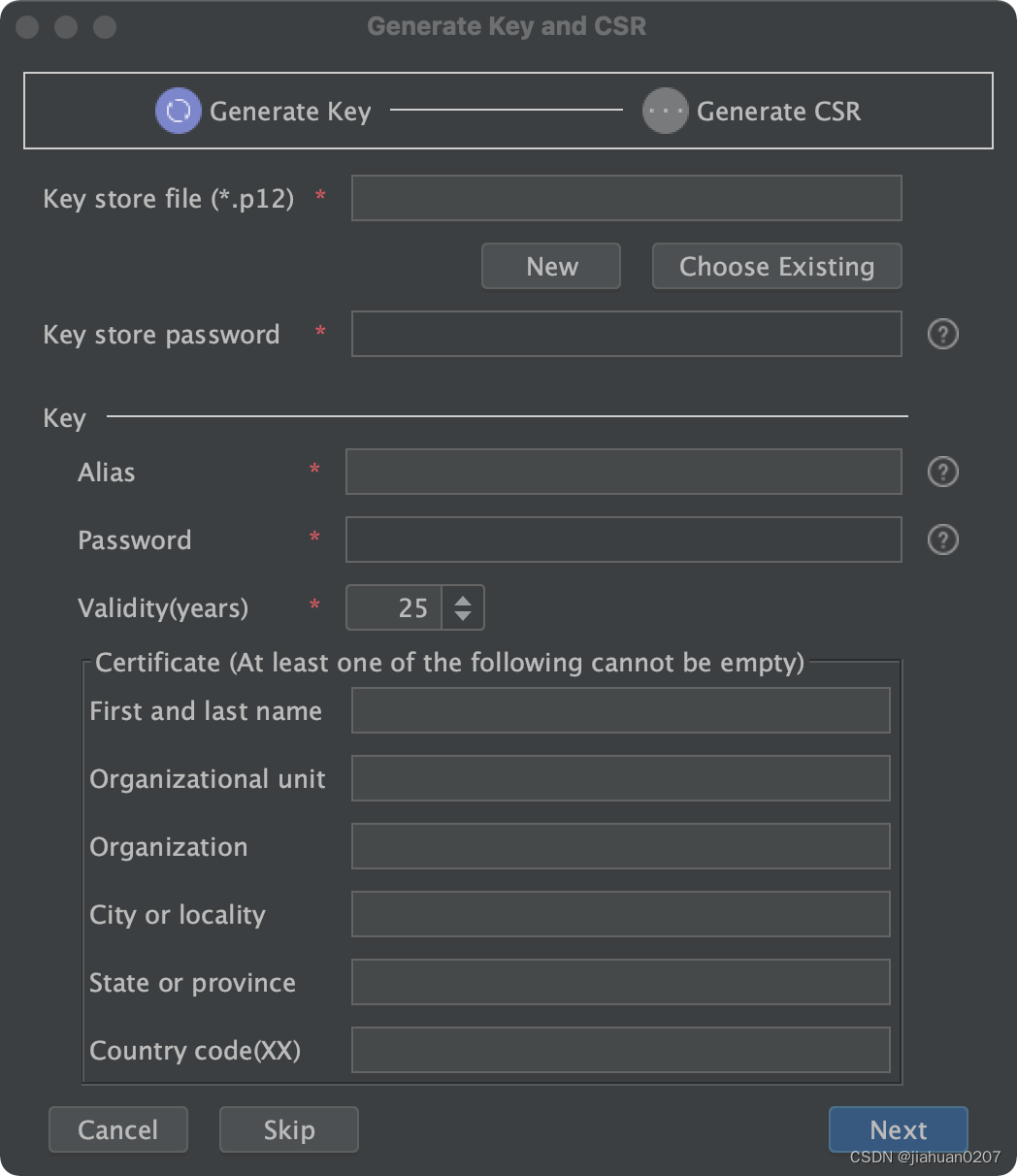Select the Organizational unit field
Viewport: 1017px width, 1176px height.
(621, 778)
